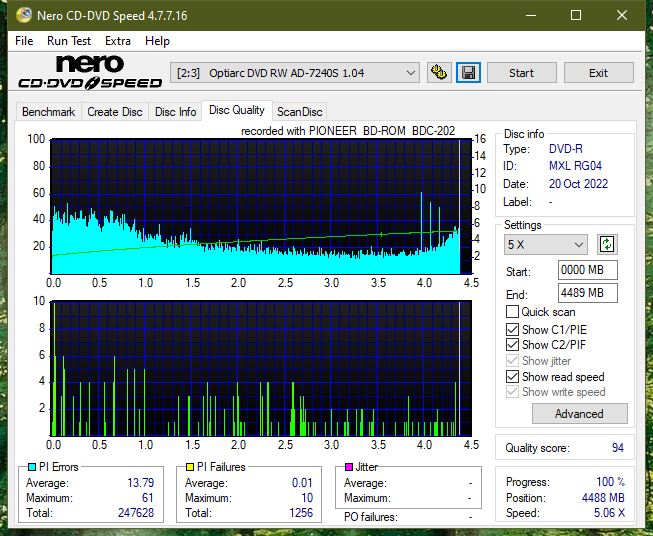653x536 pixels.
Task: Click the PI Errors maximum 61
Action: pos(147,498)
